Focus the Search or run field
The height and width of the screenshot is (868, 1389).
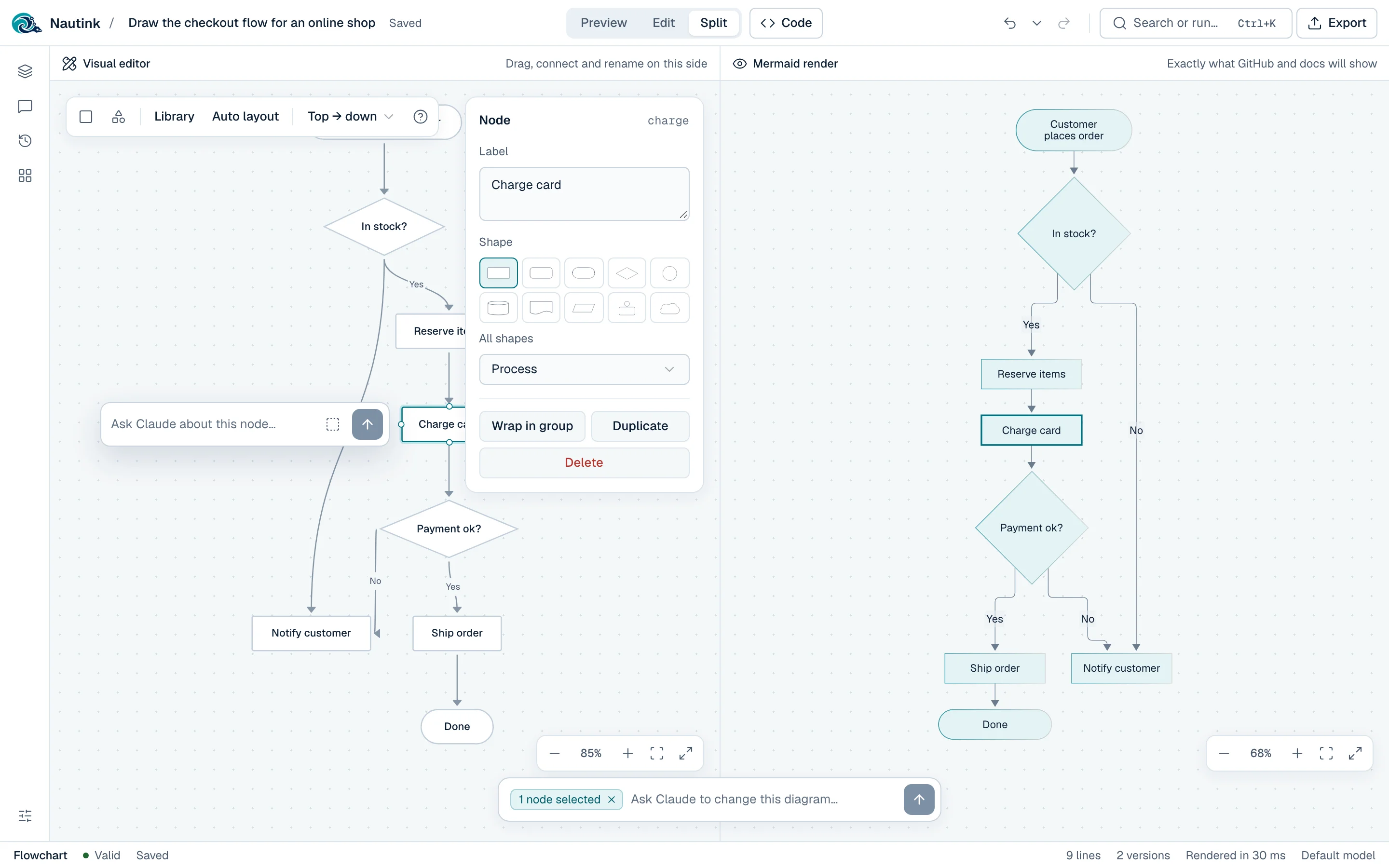[x=1196, y=23]
